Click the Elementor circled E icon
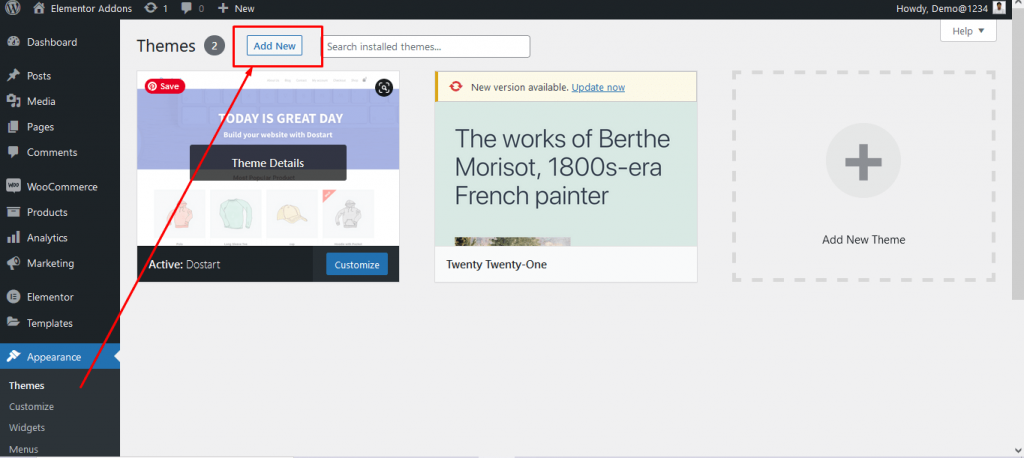The width and height of the screenshot is (1024, 458). click(13, 297)
